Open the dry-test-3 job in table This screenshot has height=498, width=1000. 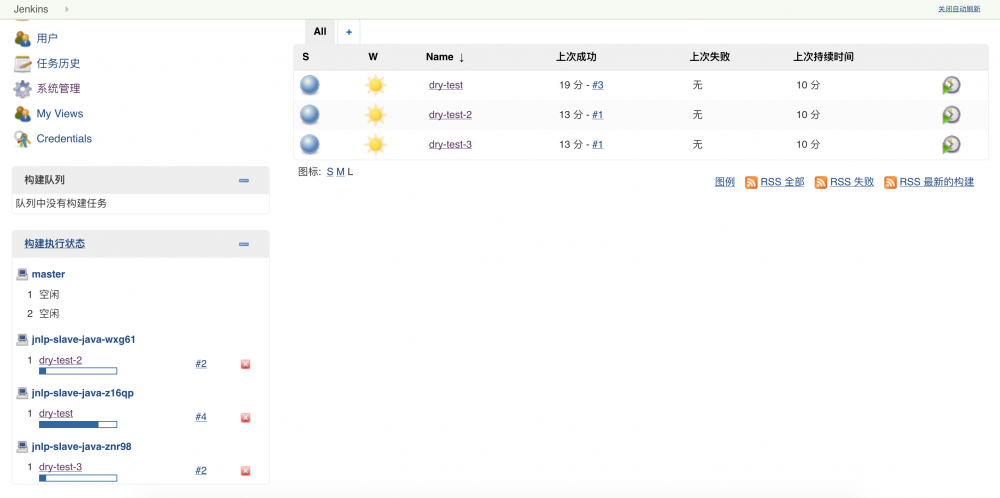tap(450, 145)
